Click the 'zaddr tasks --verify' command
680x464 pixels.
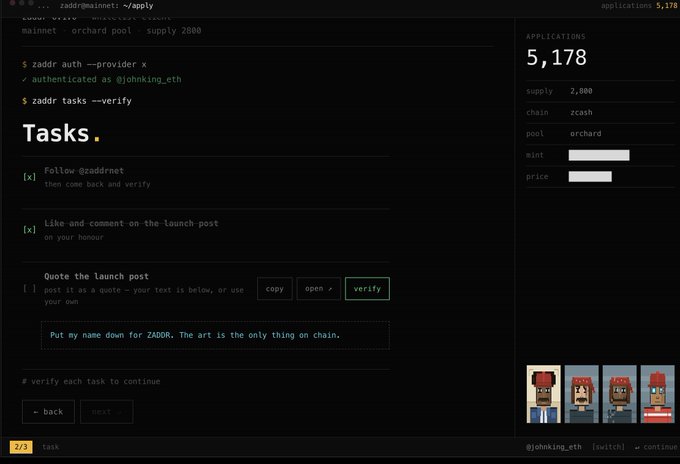pyautogui.click(x=77, y=101)
